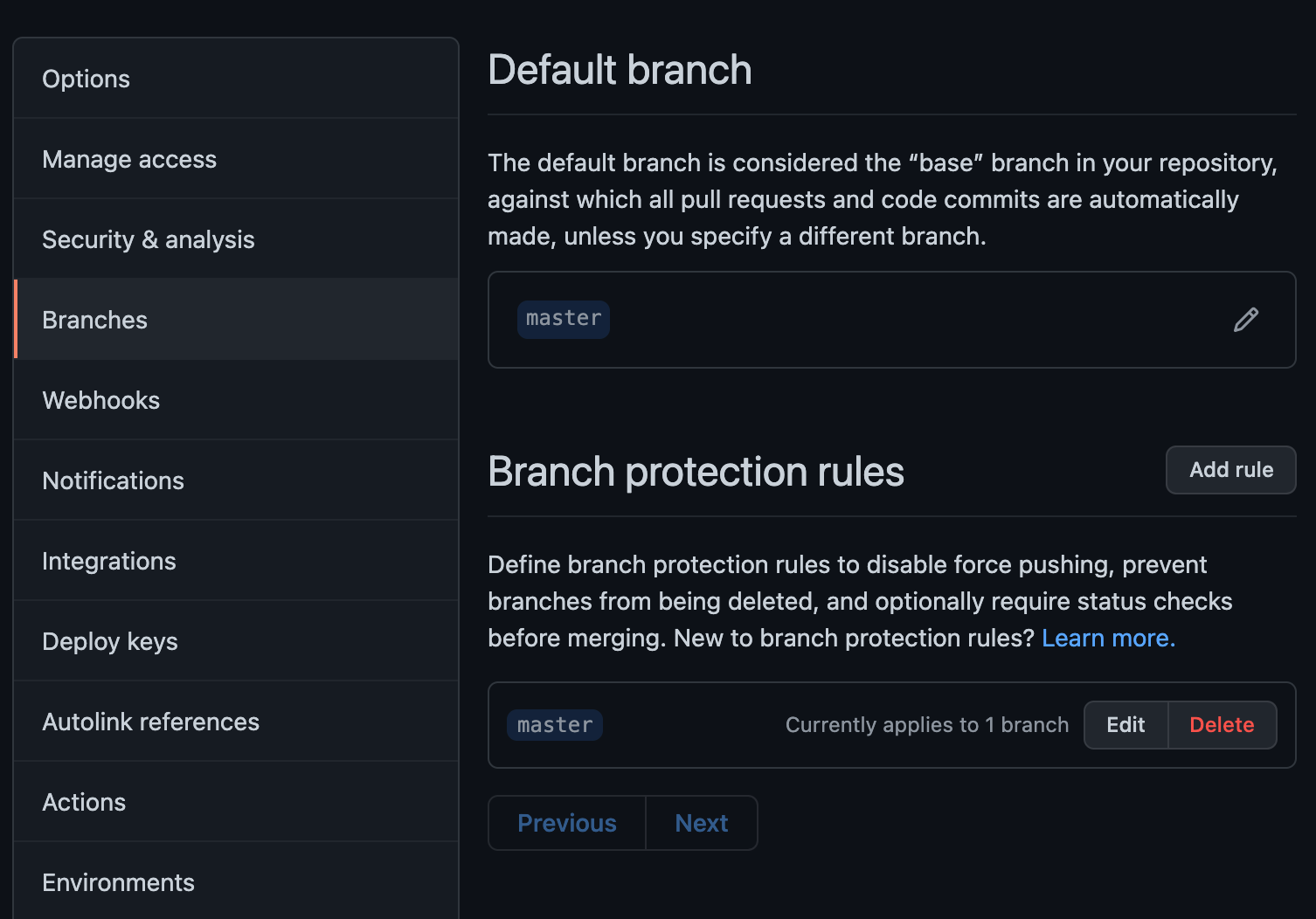Navigate to Integrations settings
1316x919 pixels.
236,561
